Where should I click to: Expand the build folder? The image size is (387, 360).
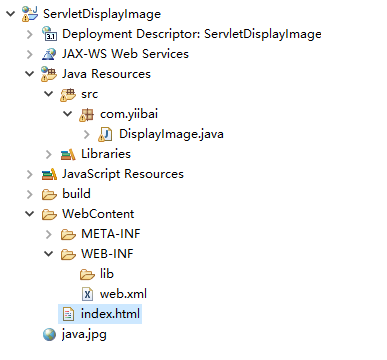tap(30, 194)
